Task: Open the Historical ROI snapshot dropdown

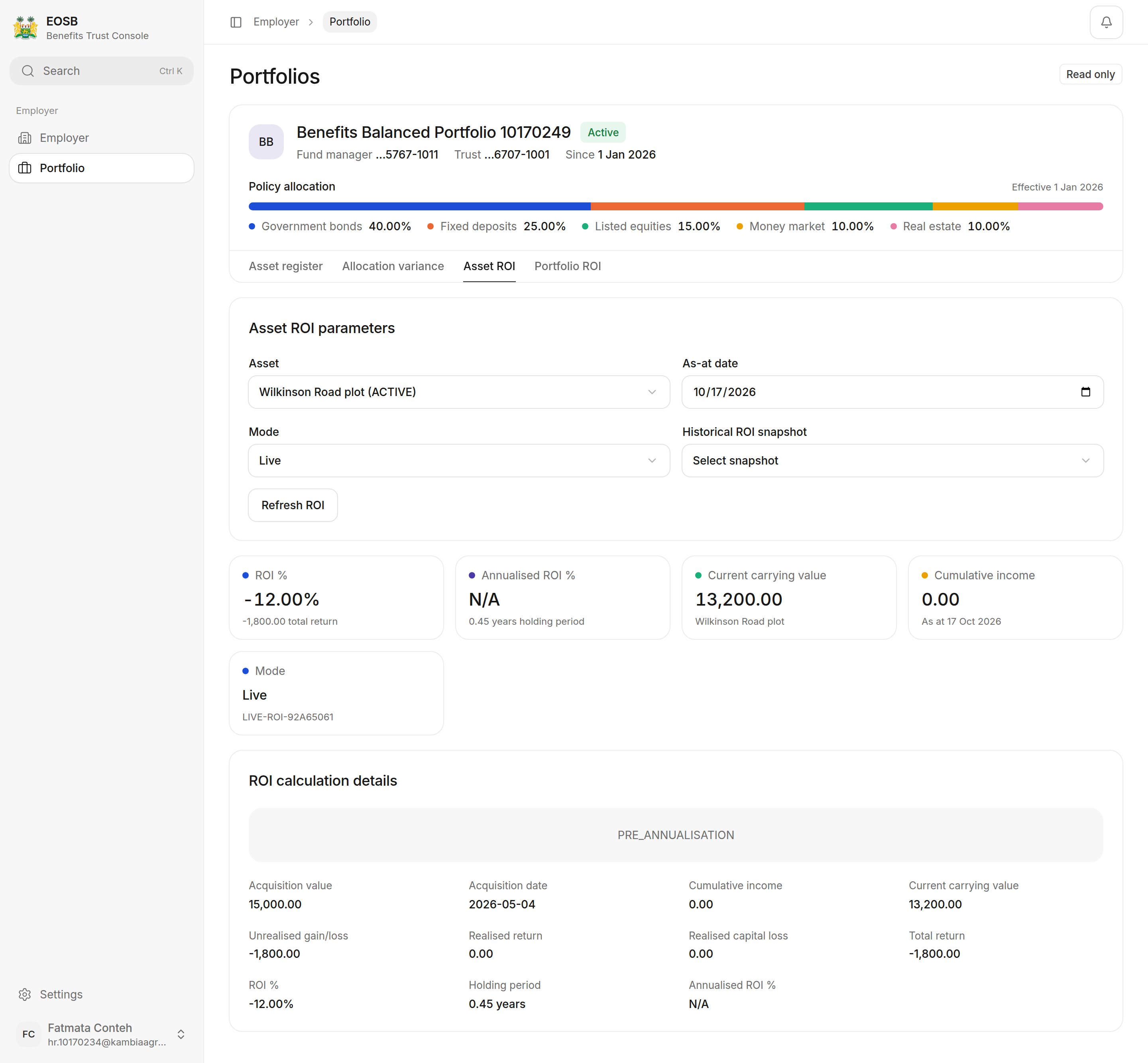Action: 892,461
